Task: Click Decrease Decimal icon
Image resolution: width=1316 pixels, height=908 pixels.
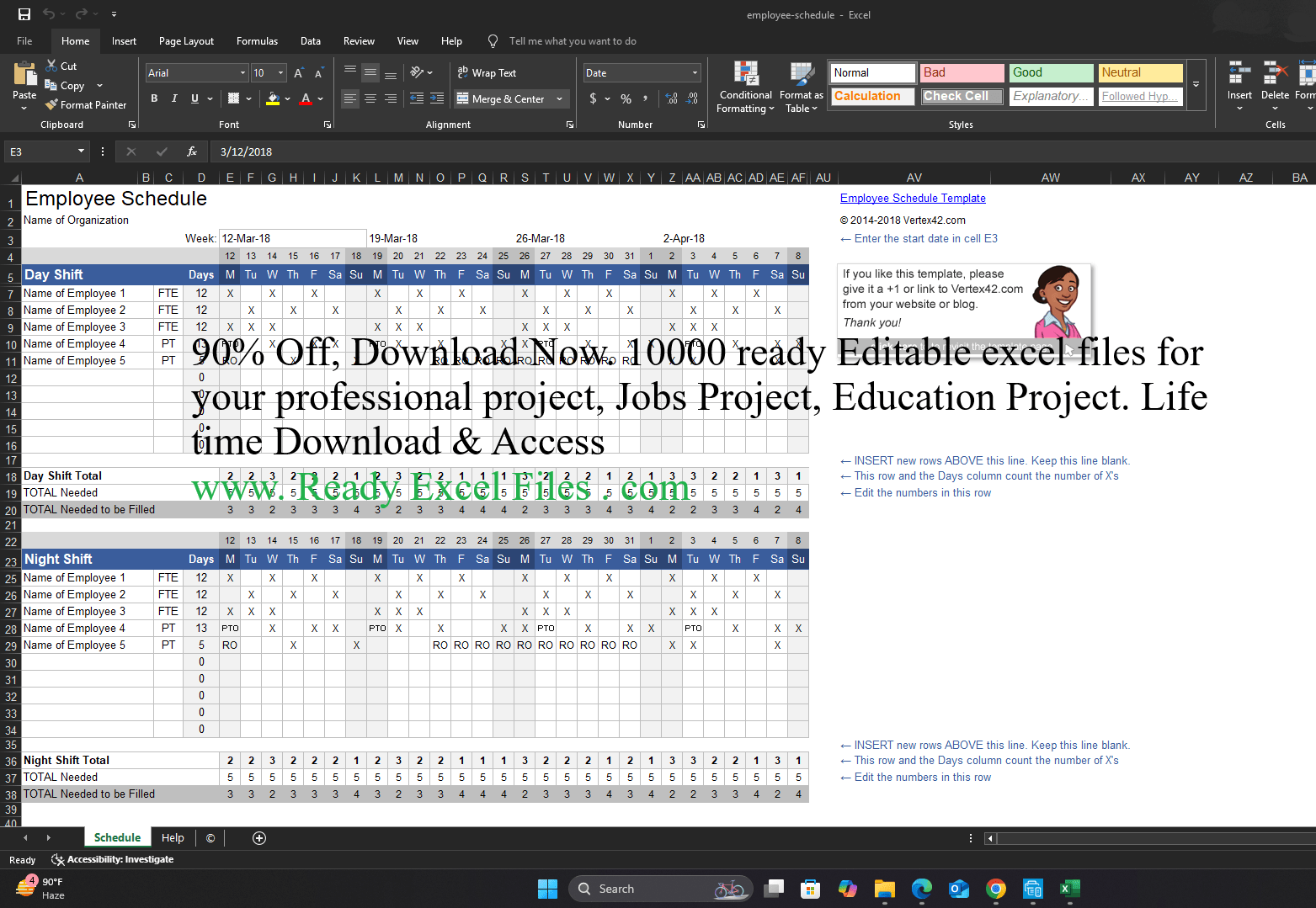Action: point(691,98)
